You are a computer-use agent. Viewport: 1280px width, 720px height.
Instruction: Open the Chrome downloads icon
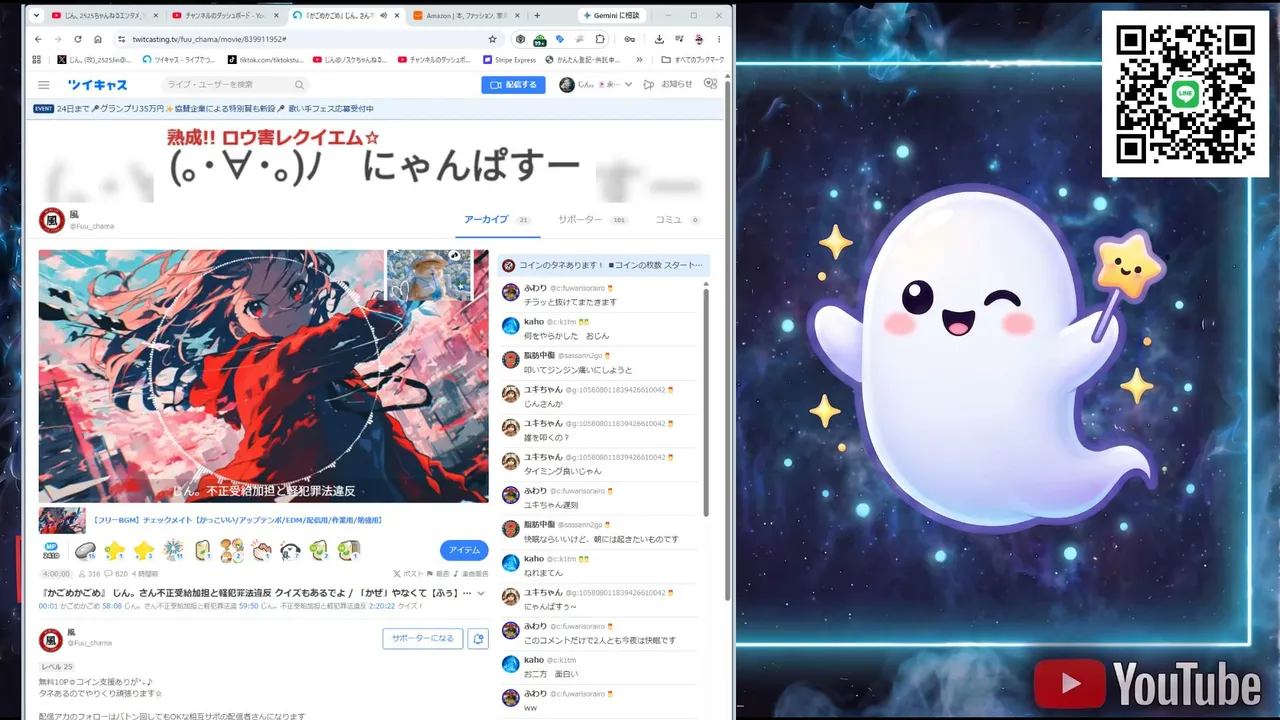point(659,39)
